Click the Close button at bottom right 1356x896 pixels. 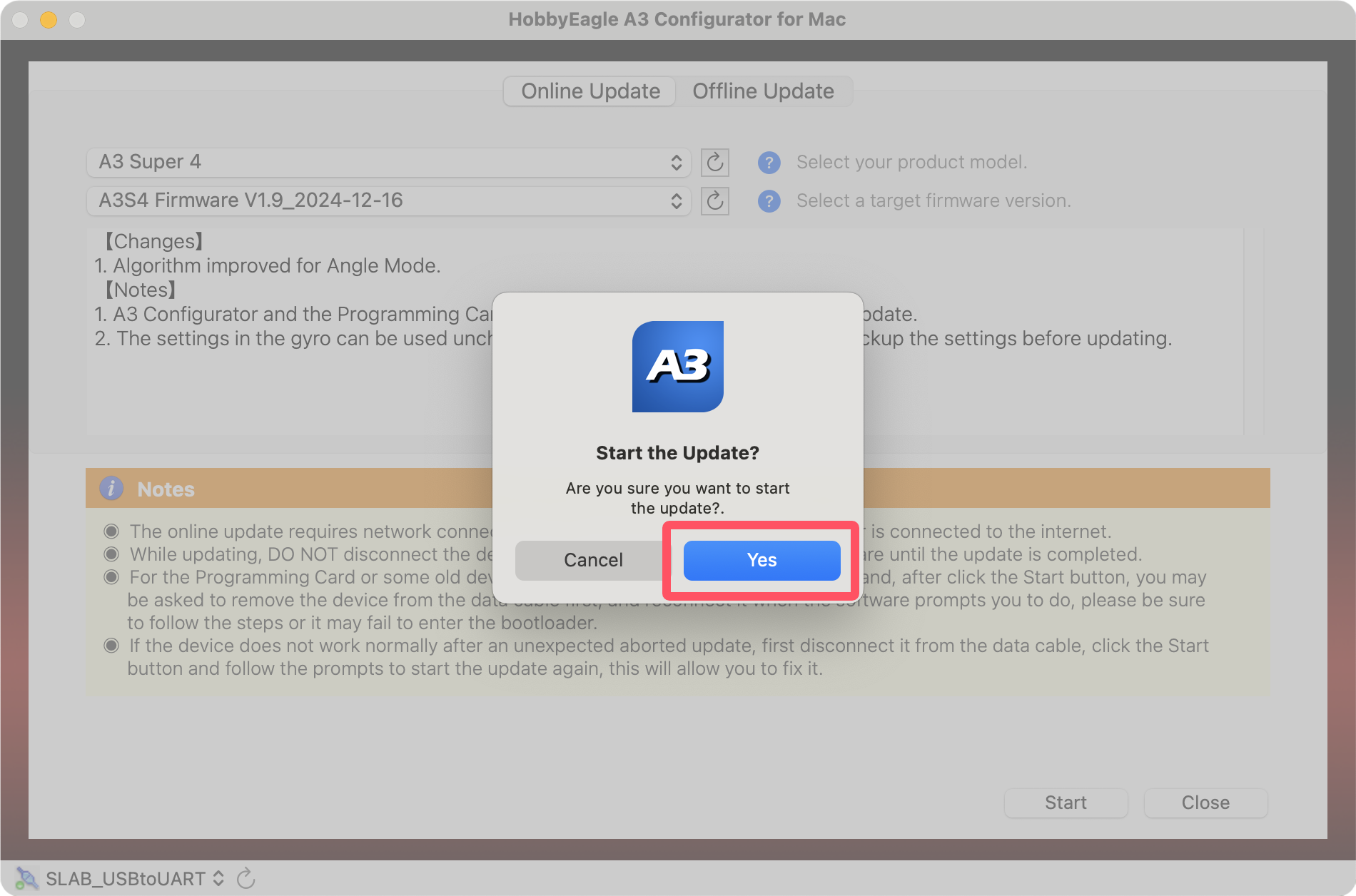1205,803
